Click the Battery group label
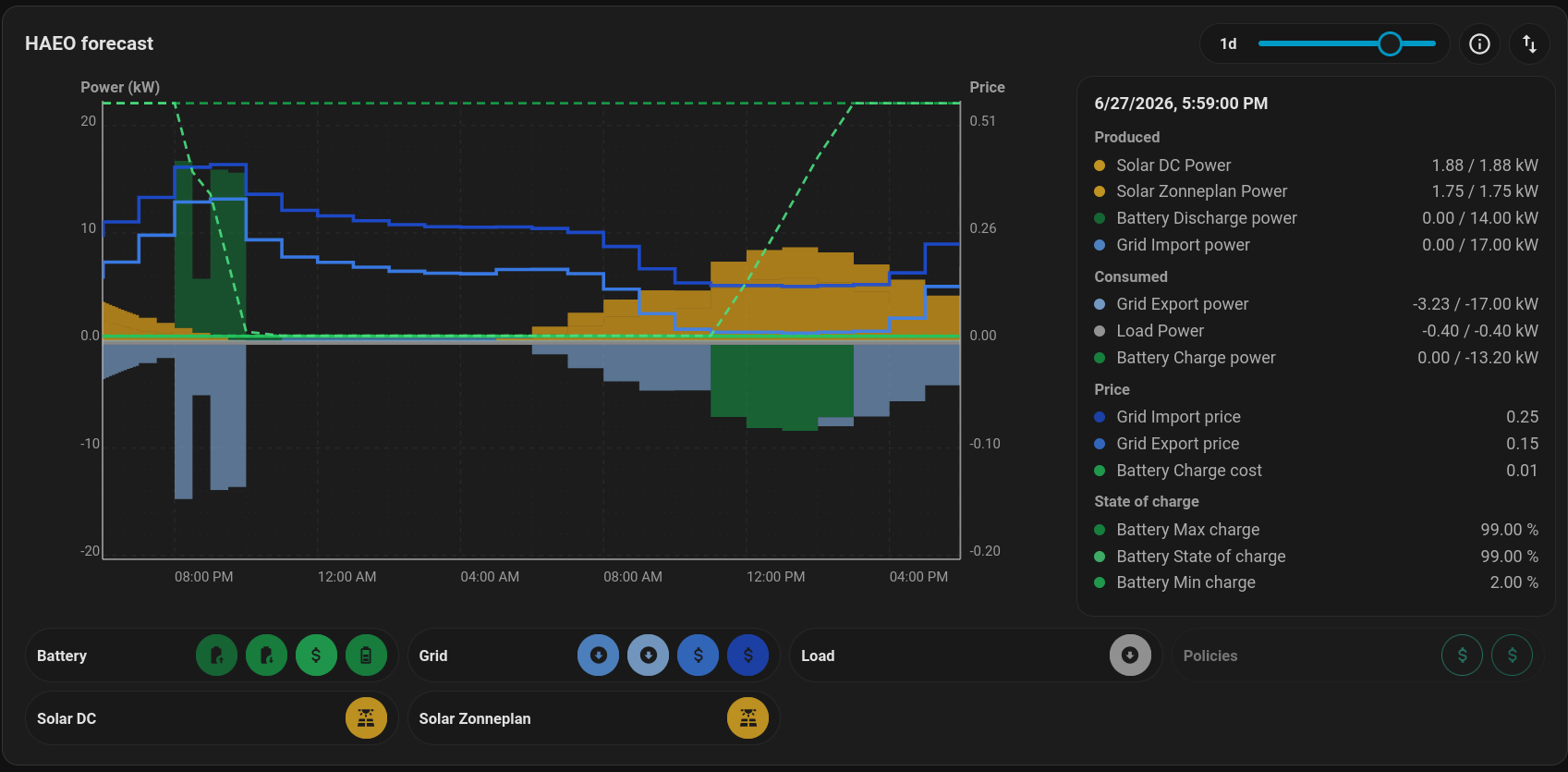This screenshot has width=1568, height=772. click(62, 656)
